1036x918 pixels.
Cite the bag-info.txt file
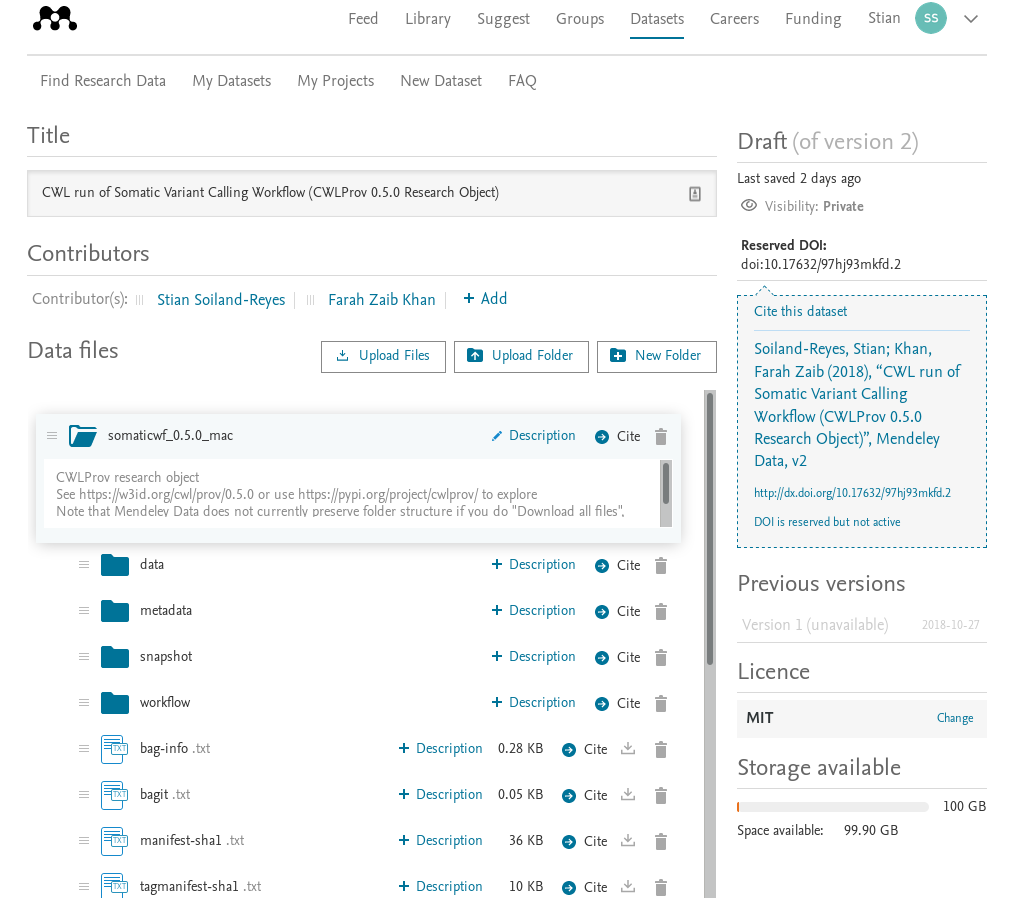tap(584, 749)
